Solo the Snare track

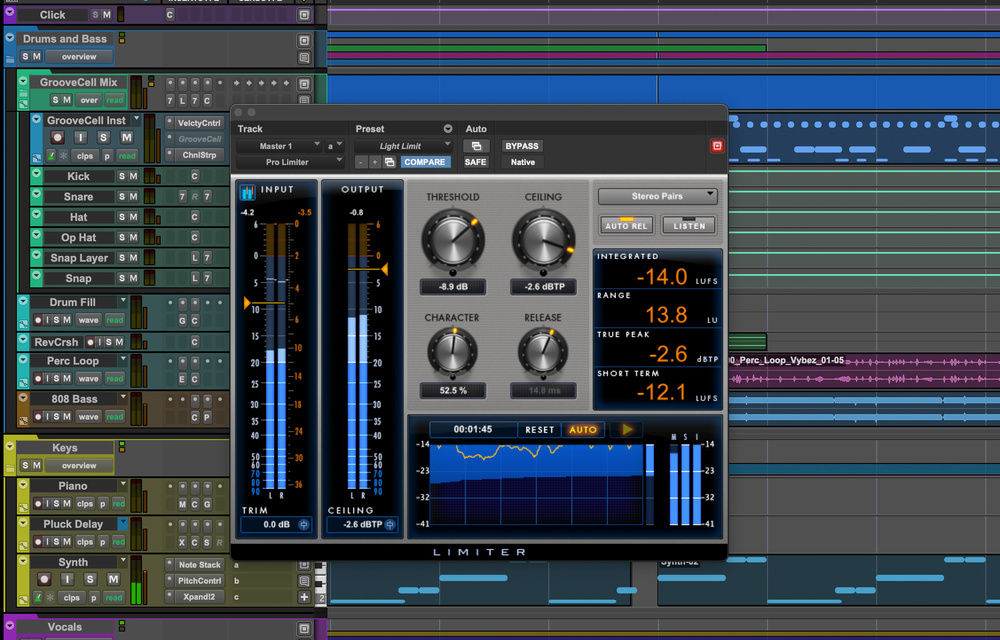[x=122, y=197]
